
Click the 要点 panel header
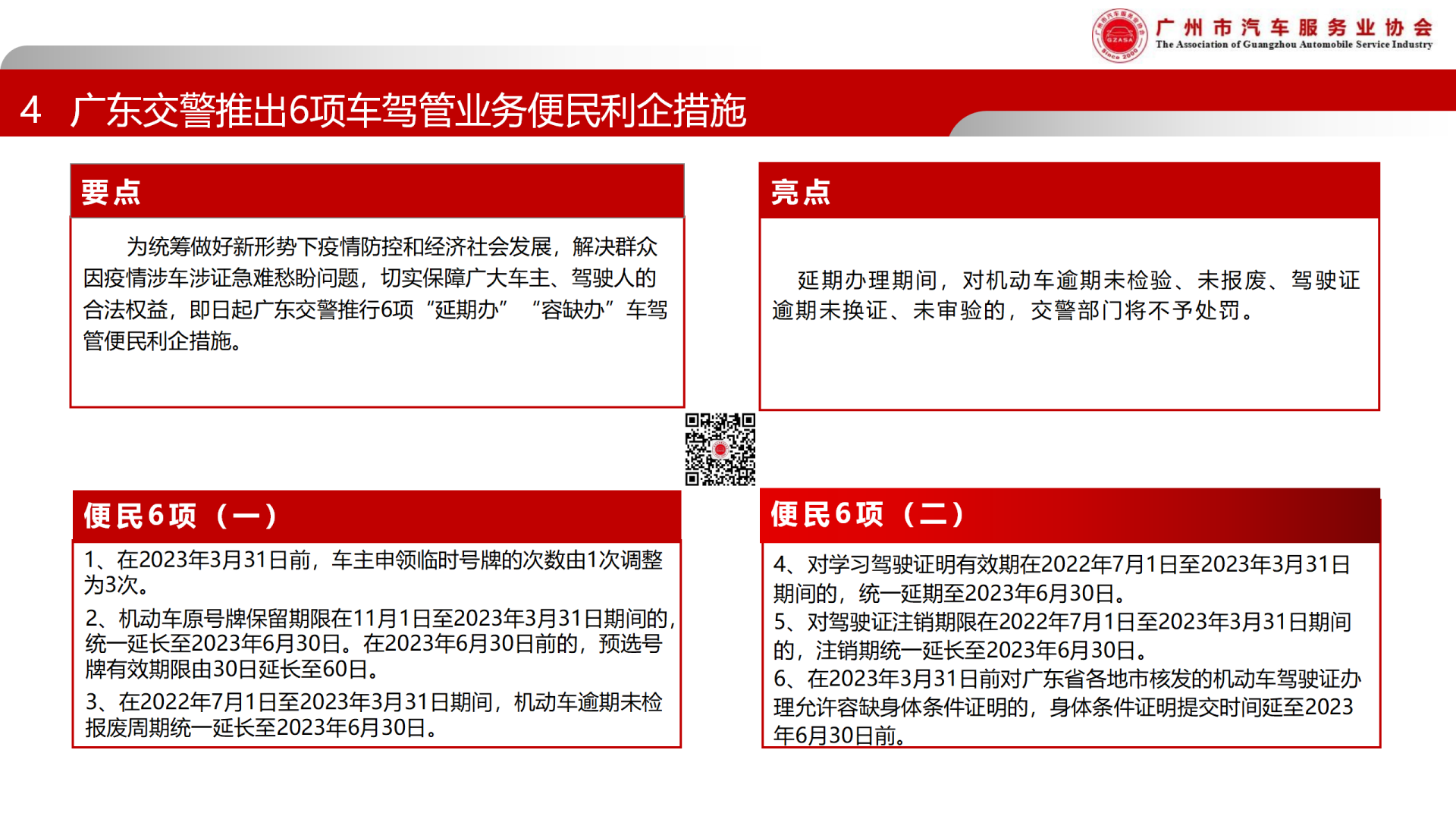coord(377,191)
